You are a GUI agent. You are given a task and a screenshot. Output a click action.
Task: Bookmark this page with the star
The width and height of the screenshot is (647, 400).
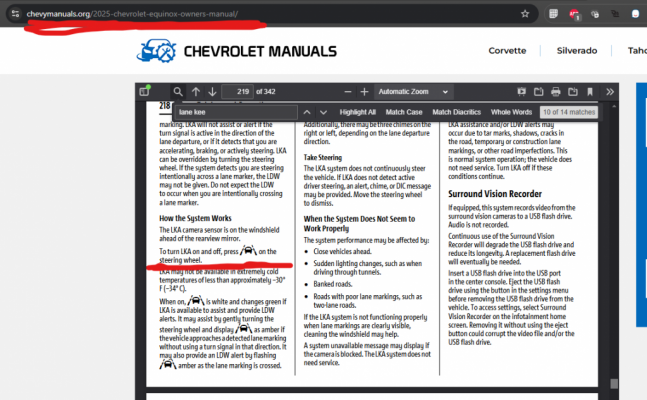(x=525, y=14)
